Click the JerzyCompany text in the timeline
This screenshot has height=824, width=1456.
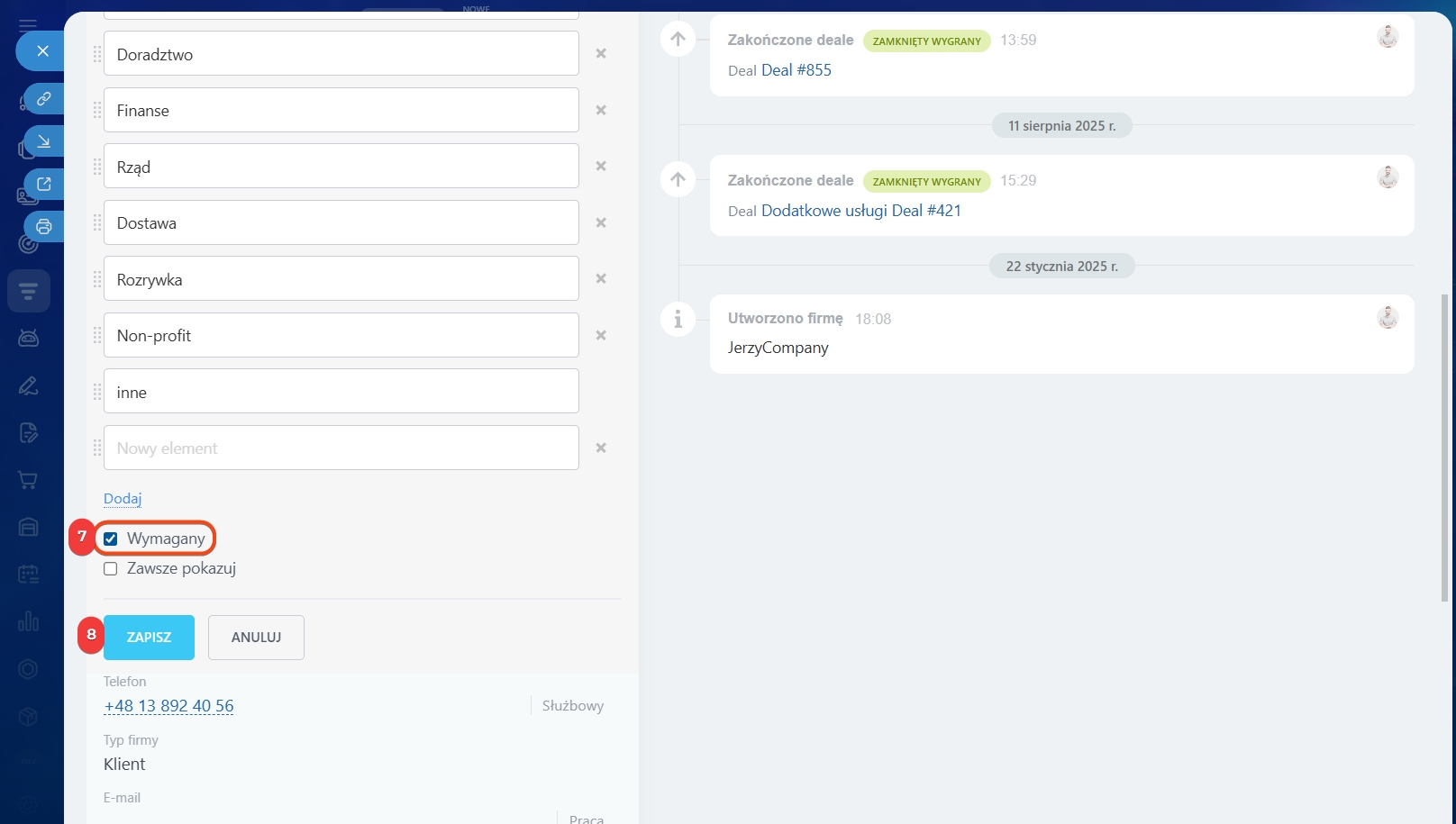click(x=778, y=348)
